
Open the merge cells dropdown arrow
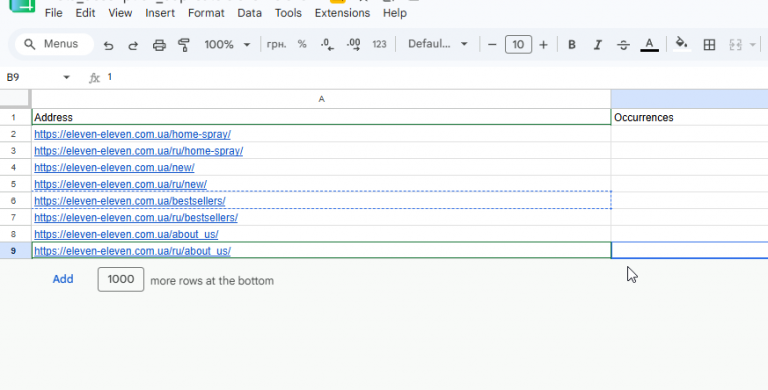point(753,45)
